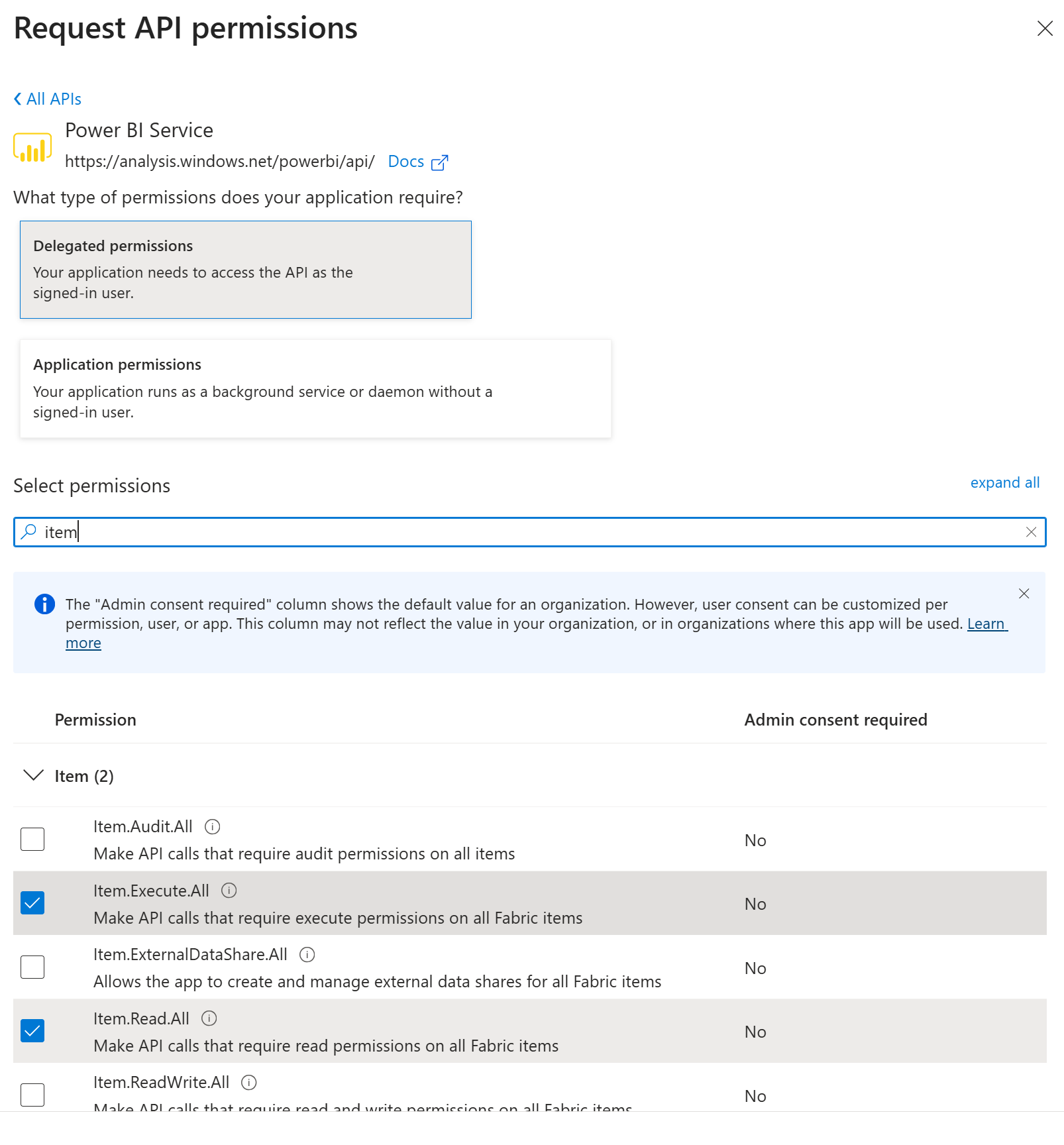Click the external link icon beside Docs

(439, 162)
